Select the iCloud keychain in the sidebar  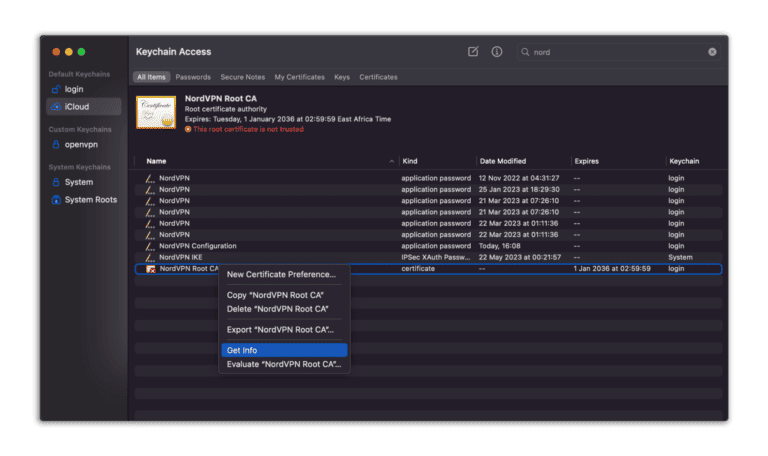point(76,106)
